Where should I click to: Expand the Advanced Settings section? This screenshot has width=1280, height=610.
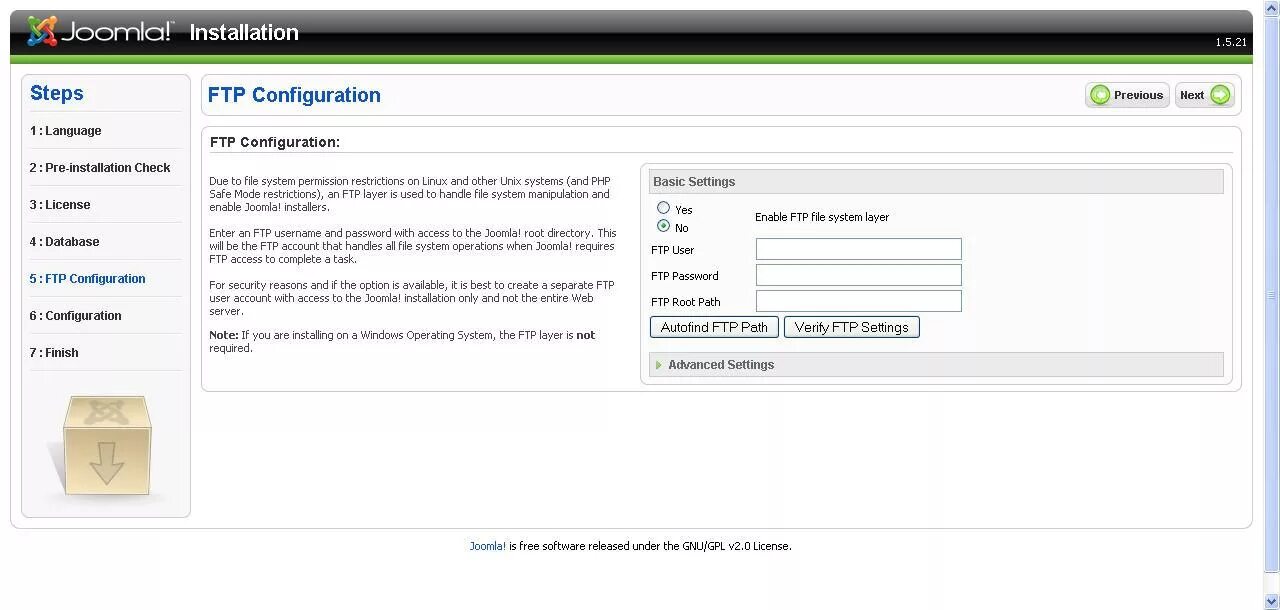(x=936, y=365)
